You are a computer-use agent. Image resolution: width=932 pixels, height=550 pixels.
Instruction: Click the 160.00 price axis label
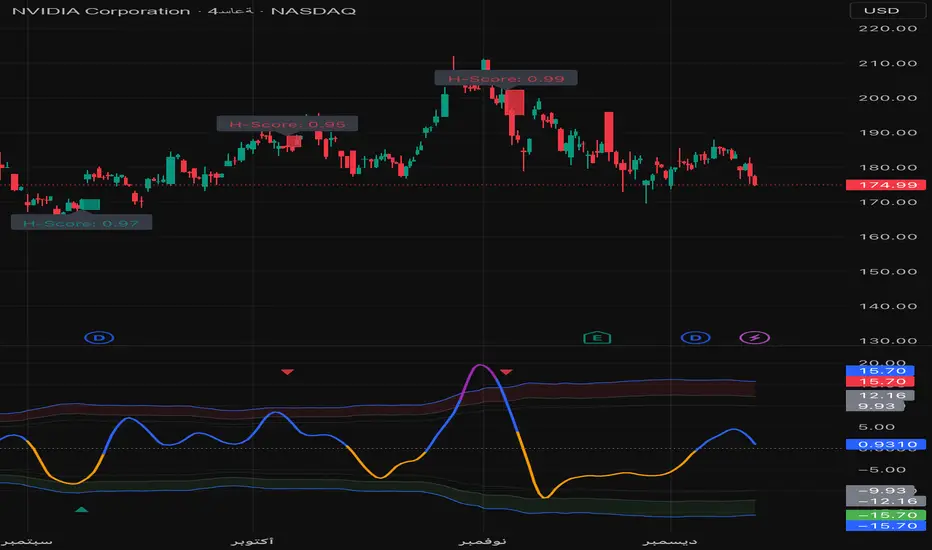point(887,237)
